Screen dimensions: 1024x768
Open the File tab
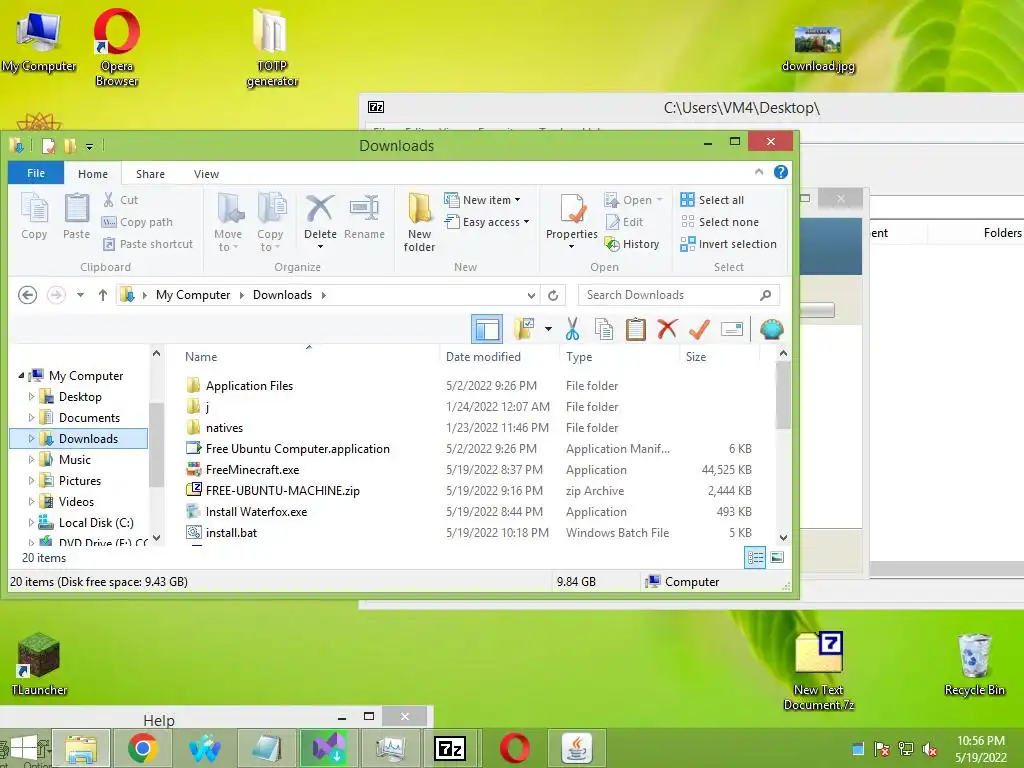pyautogui.click(x=36, y=173)
